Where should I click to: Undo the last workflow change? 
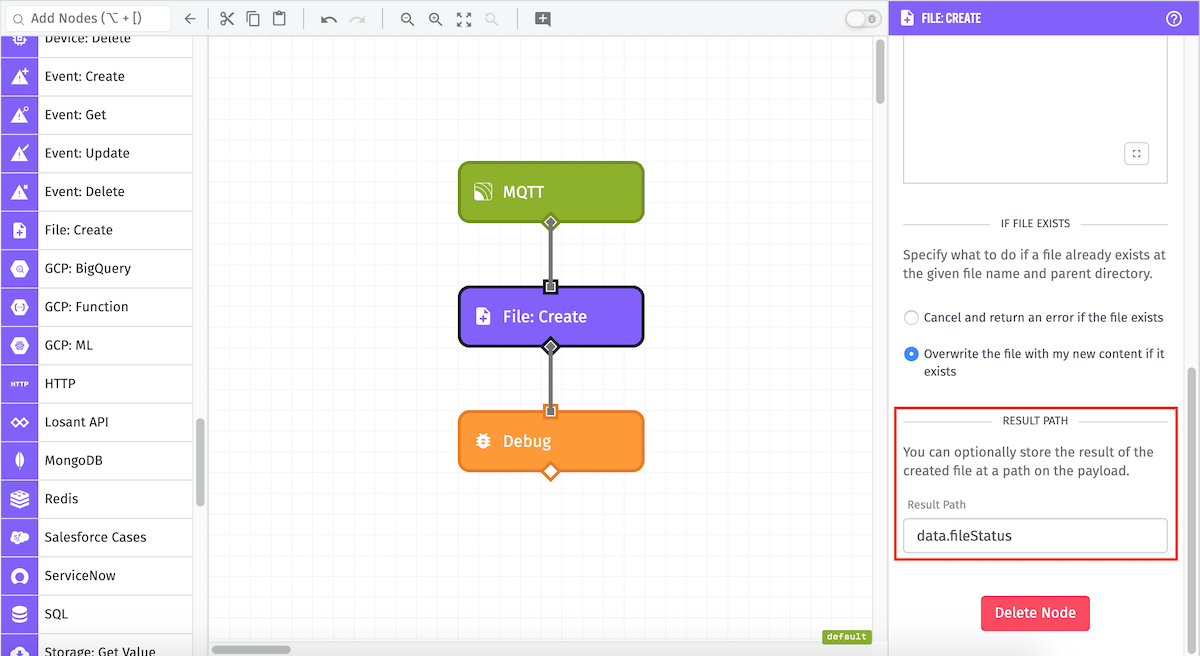click(x=329, y=19)
